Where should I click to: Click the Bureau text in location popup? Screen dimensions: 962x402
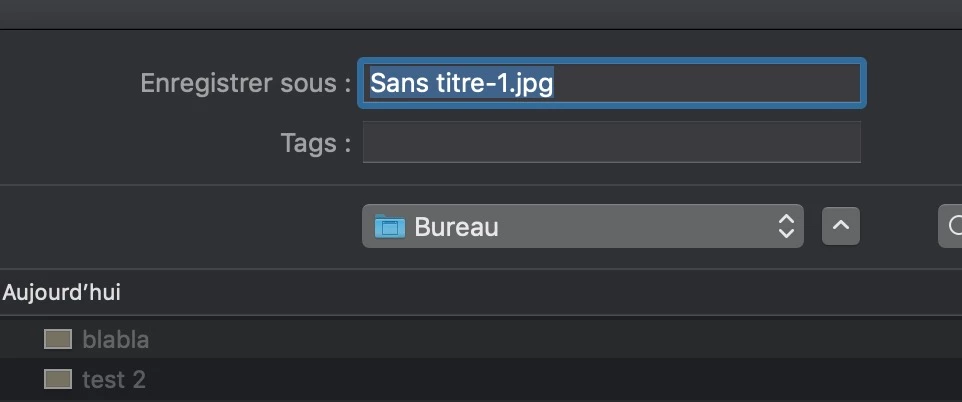point(456,227)
